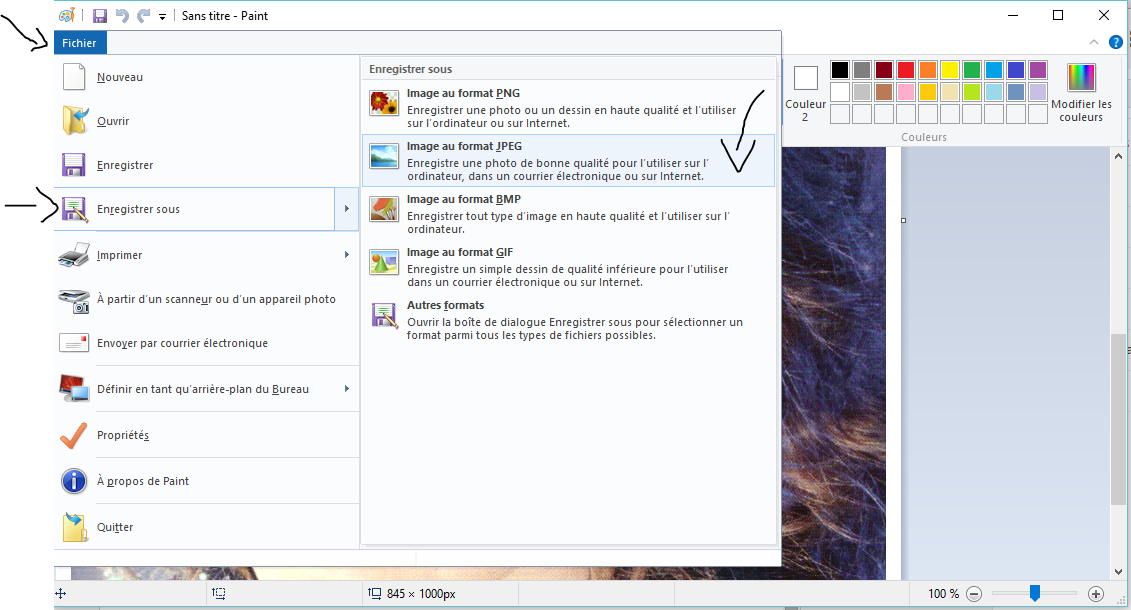Screen dimensions: 1131x610
Task: Click the Save icon in quick access toolbar
Action: coord(100,16)
